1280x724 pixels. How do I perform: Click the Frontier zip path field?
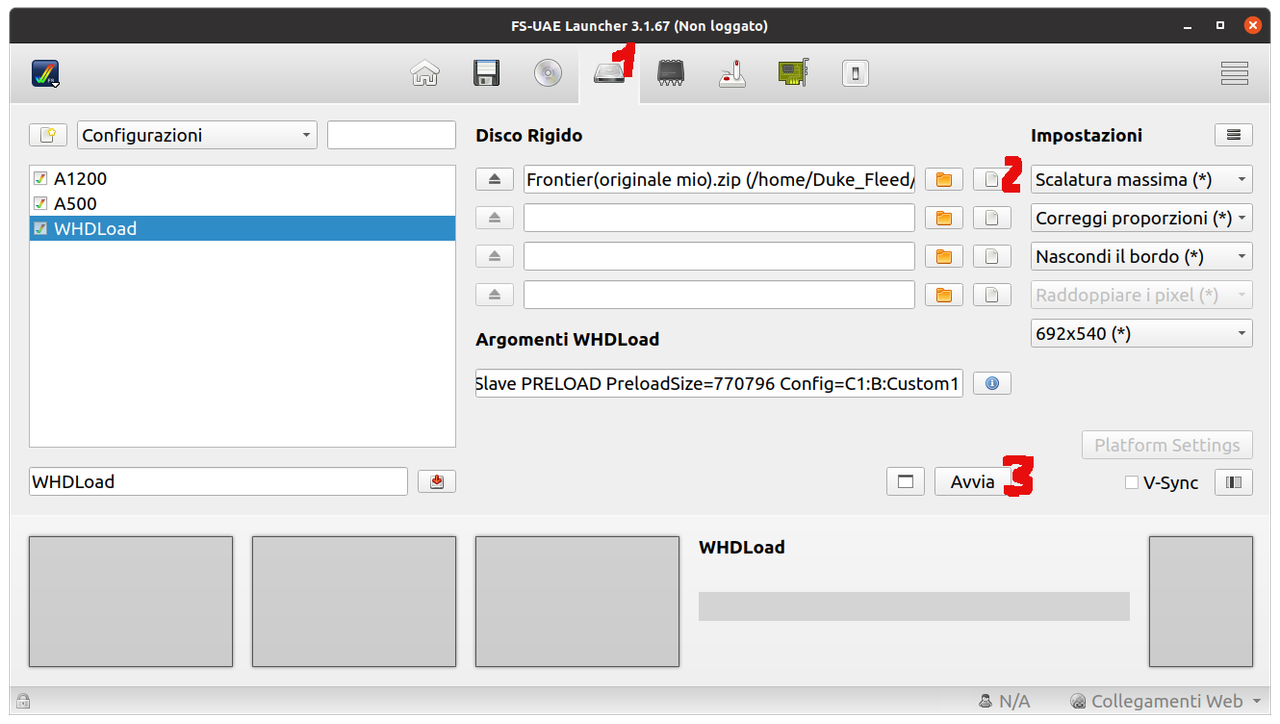tap(719, 180)
